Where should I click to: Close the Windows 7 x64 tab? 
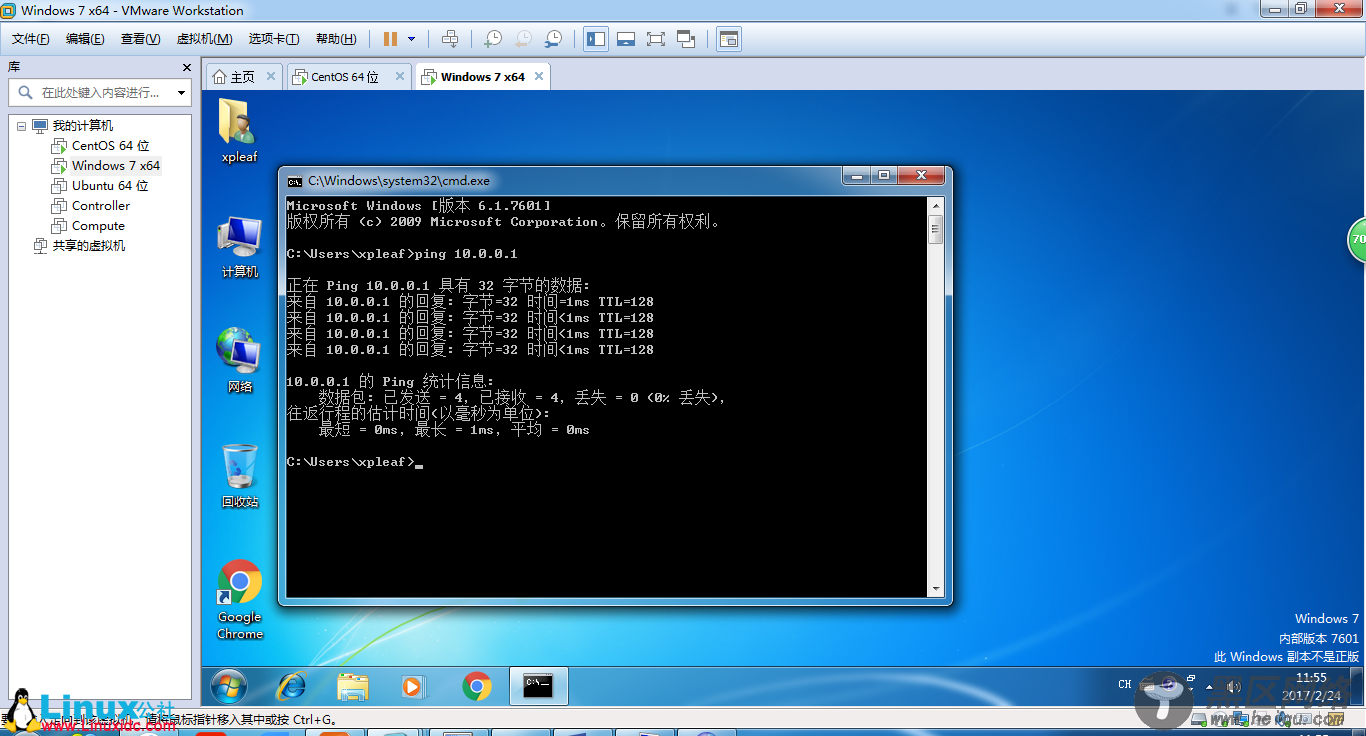(x=540, y=76)
